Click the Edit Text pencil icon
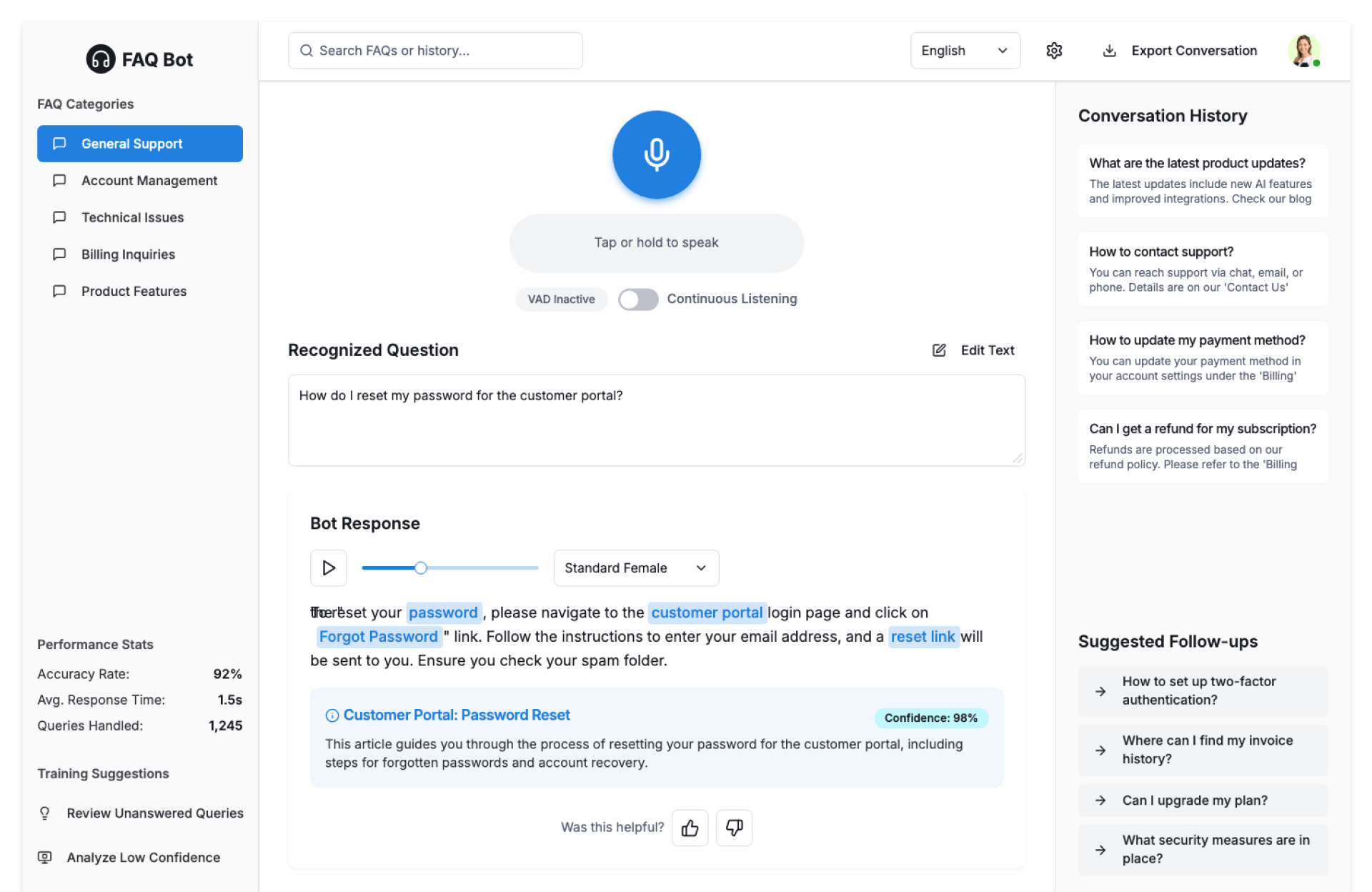This screenshot has width=1372, height=892. point(939,350)
